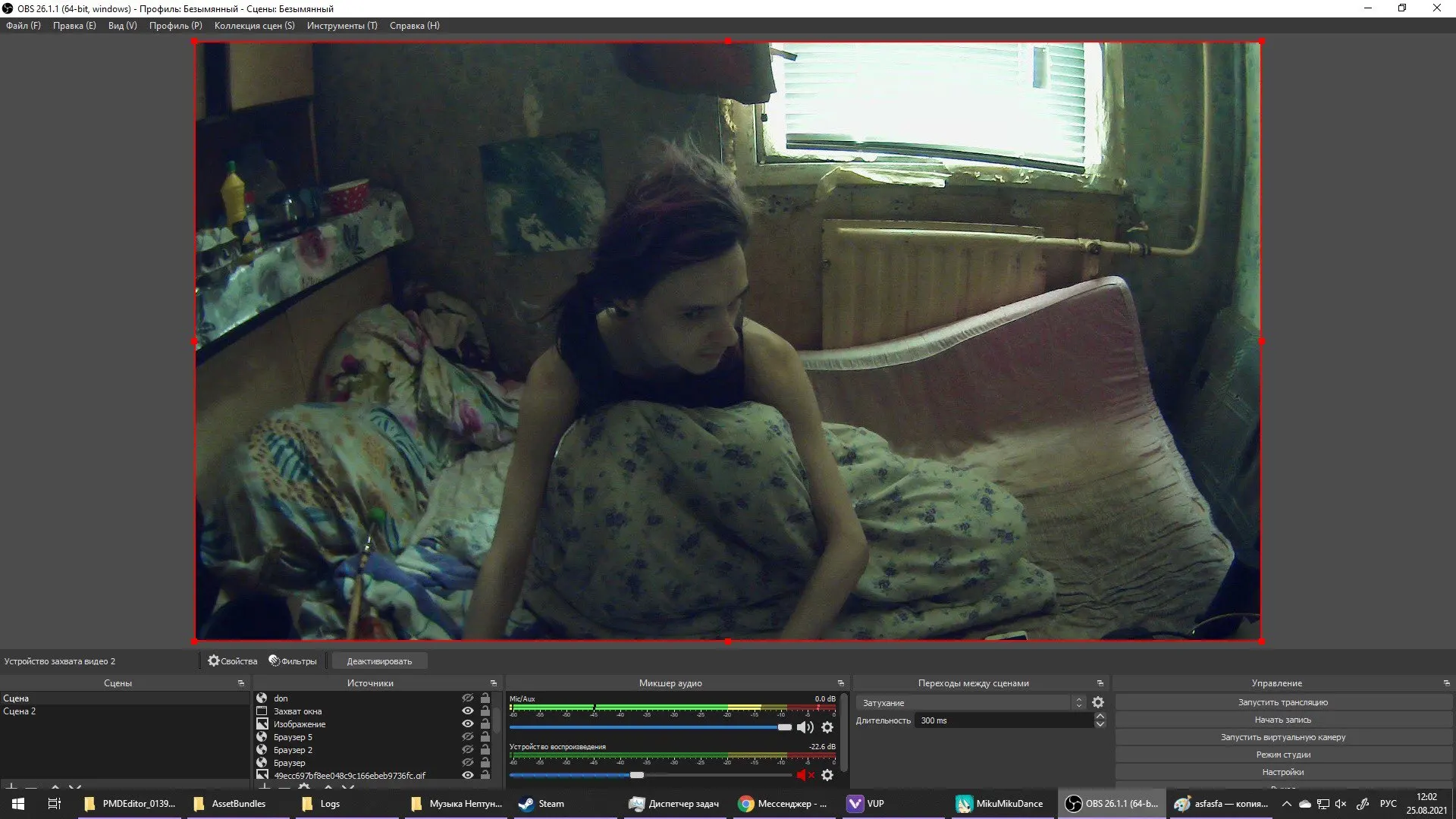The height and width of the screenshot is (819, 1456).
Task: Click the Mic/Aux volume slider handle
Action: (784, 727)
